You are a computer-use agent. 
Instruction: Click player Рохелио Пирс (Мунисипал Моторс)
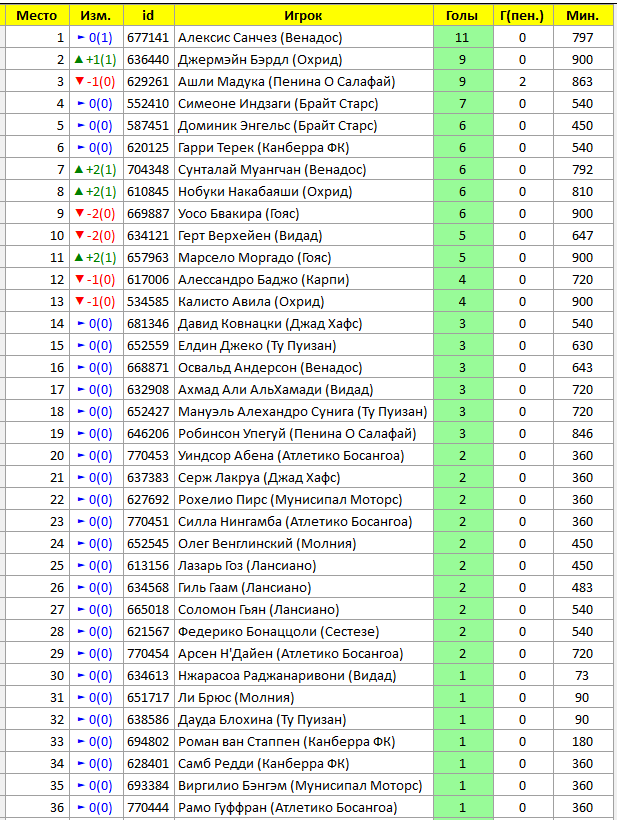[x=290, y=499]
